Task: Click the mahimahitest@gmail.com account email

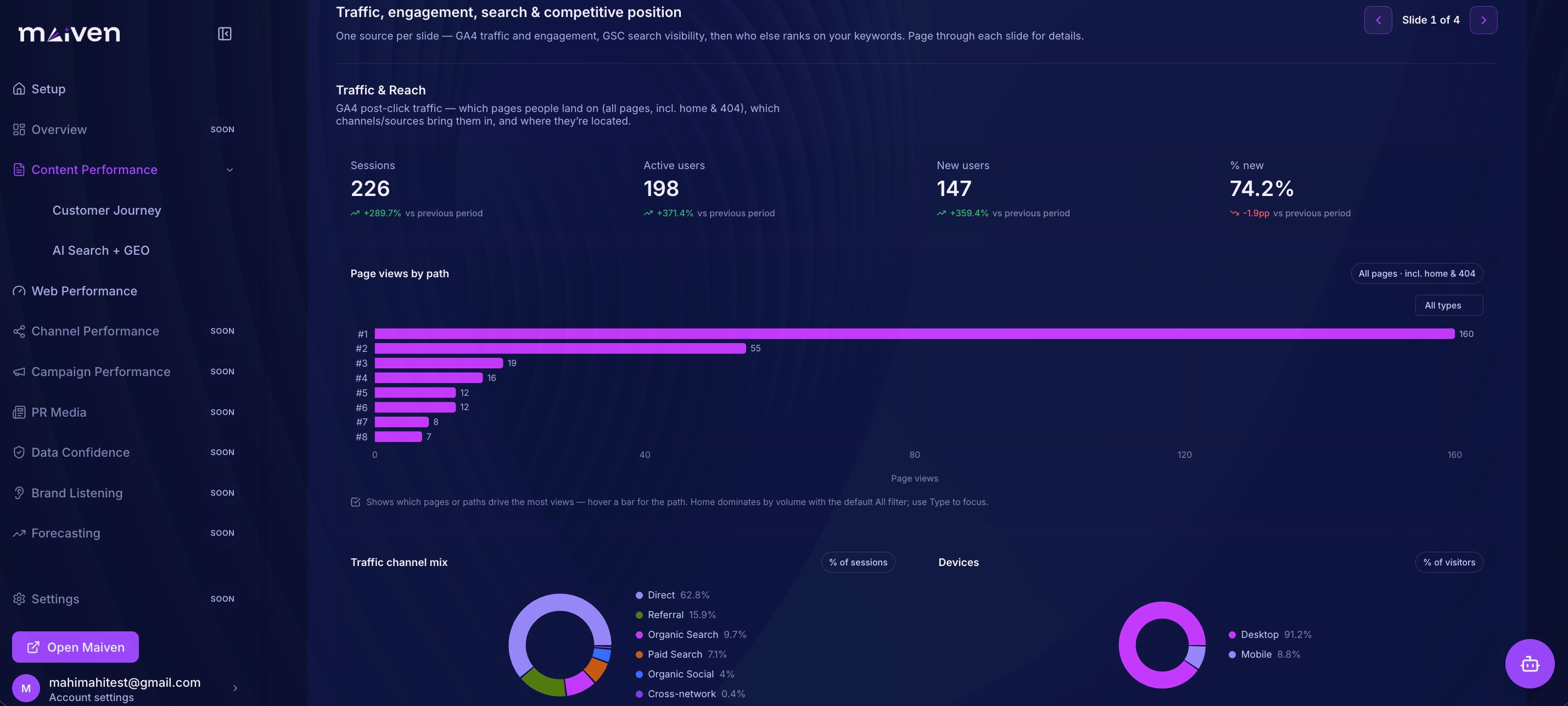Action: (x=125, y=682)
